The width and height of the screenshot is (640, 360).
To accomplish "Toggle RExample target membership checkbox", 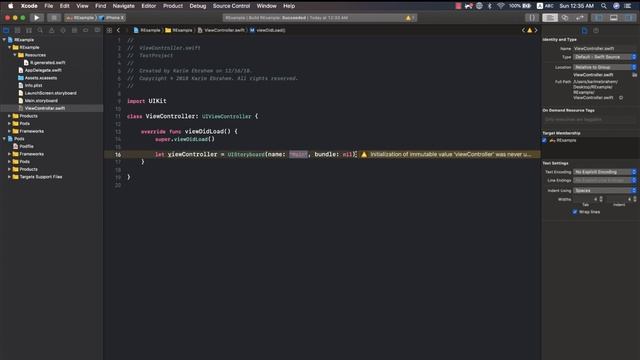I will 544,140.
